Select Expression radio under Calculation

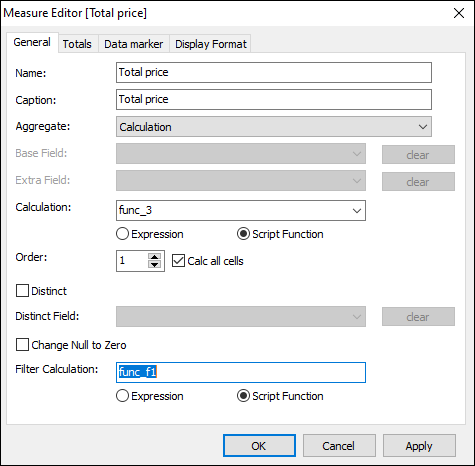point(122,234)
